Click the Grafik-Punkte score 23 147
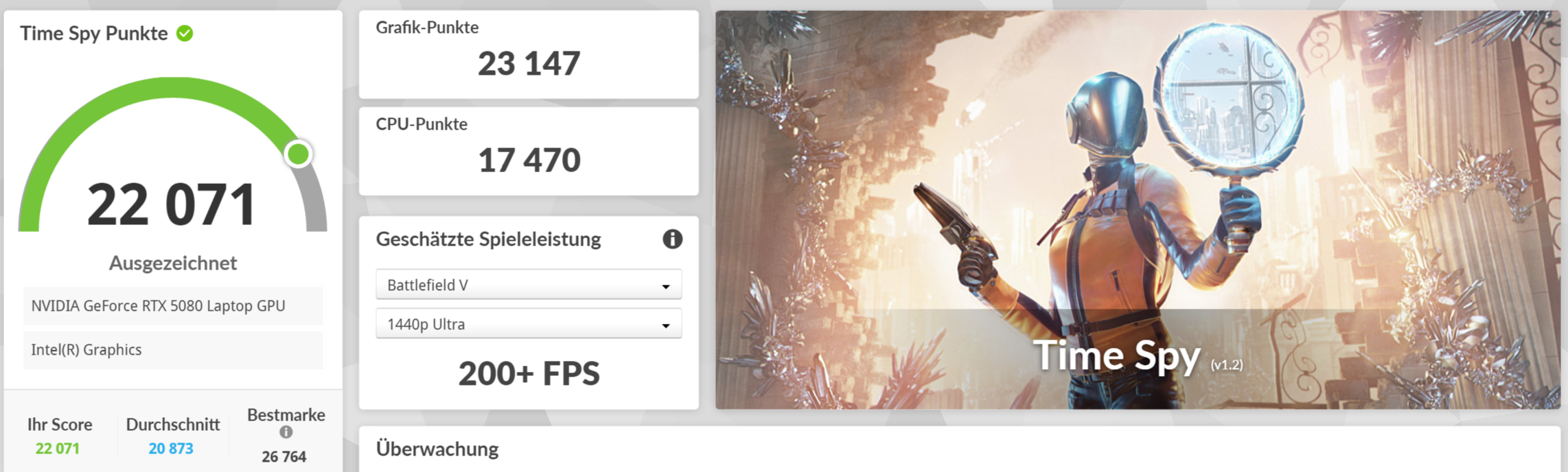This screenshot has height=472, width=1568. [529, 64]
